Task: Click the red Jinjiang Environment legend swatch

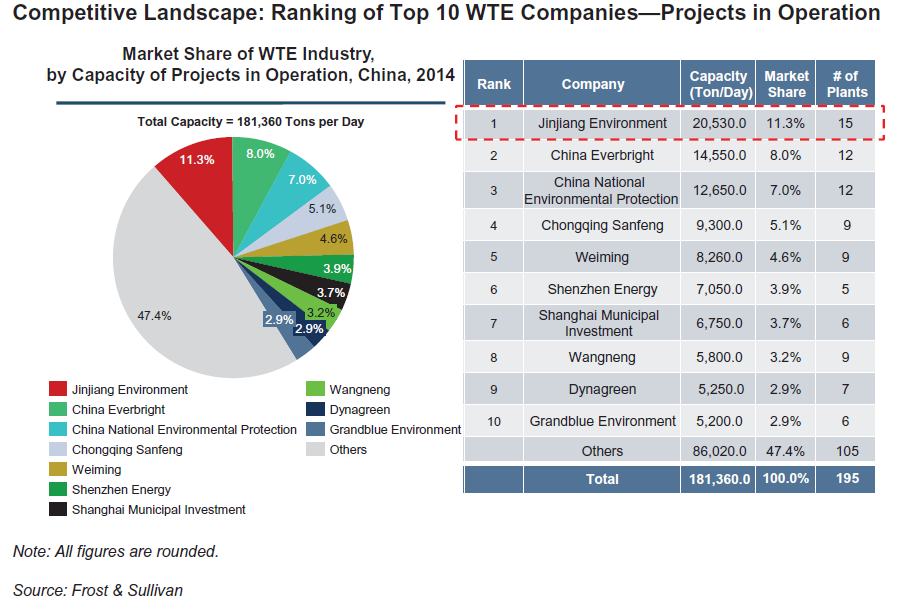Action: (x=58, y=389)
